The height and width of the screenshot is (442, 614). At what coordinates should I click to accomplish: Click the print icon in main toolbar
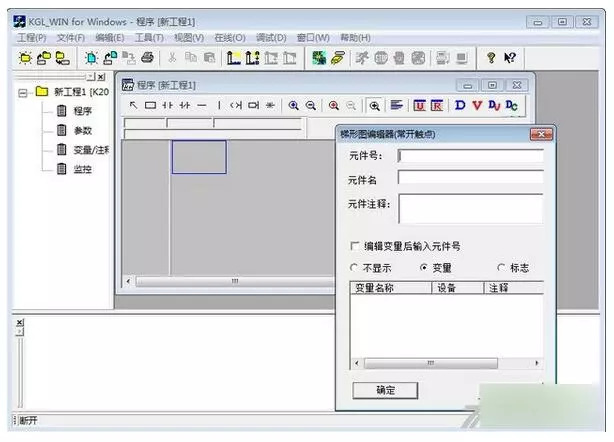coord(147,58)
